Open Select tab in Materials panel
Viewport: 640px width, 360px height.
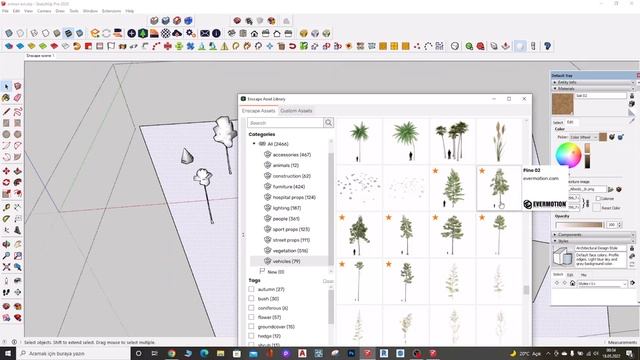(x=558, y=122)
